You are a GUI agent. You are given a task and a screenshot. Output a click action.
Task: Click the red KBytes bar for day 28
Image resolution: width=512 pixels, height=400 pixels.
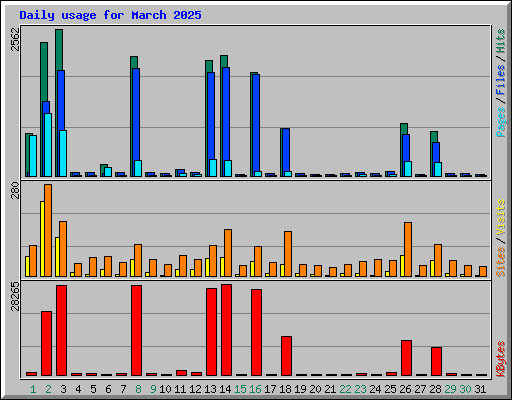[x=436, y=361]
